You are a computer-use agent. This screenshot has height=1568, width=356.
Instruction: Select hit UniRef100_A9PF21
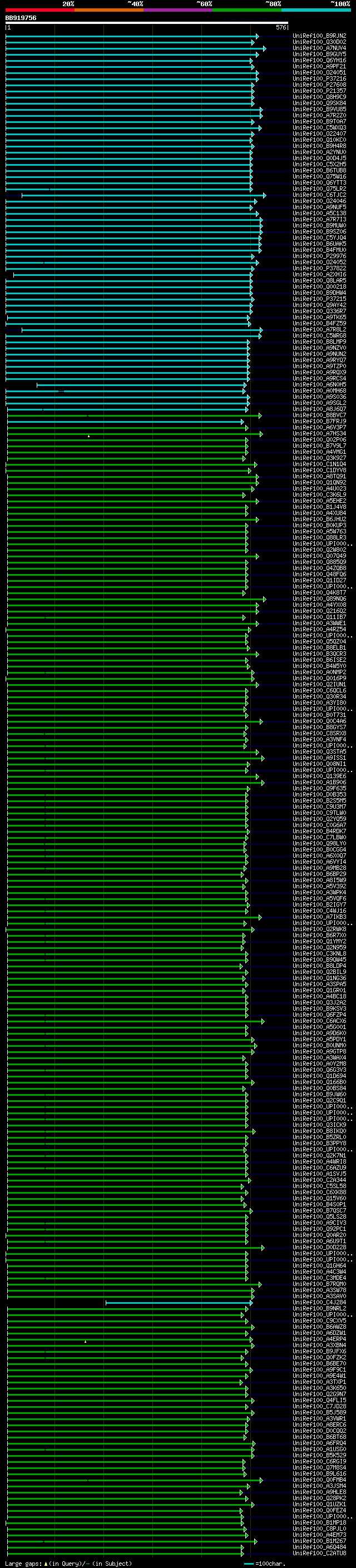(x=319, y=66)
